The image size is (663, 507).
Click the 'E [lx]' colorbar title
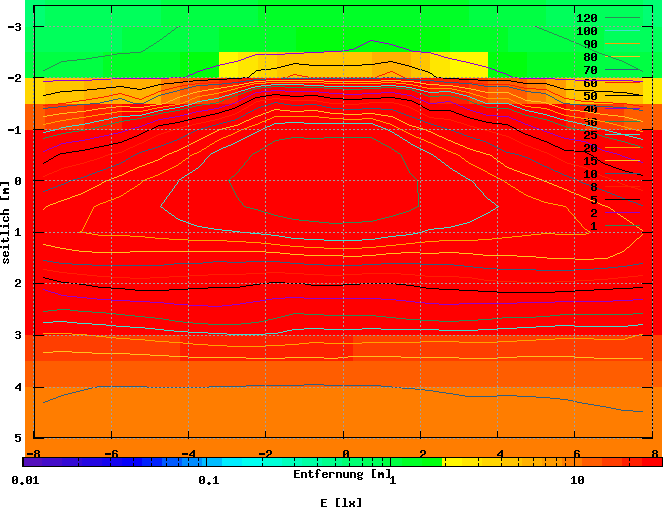click(342, 502)
